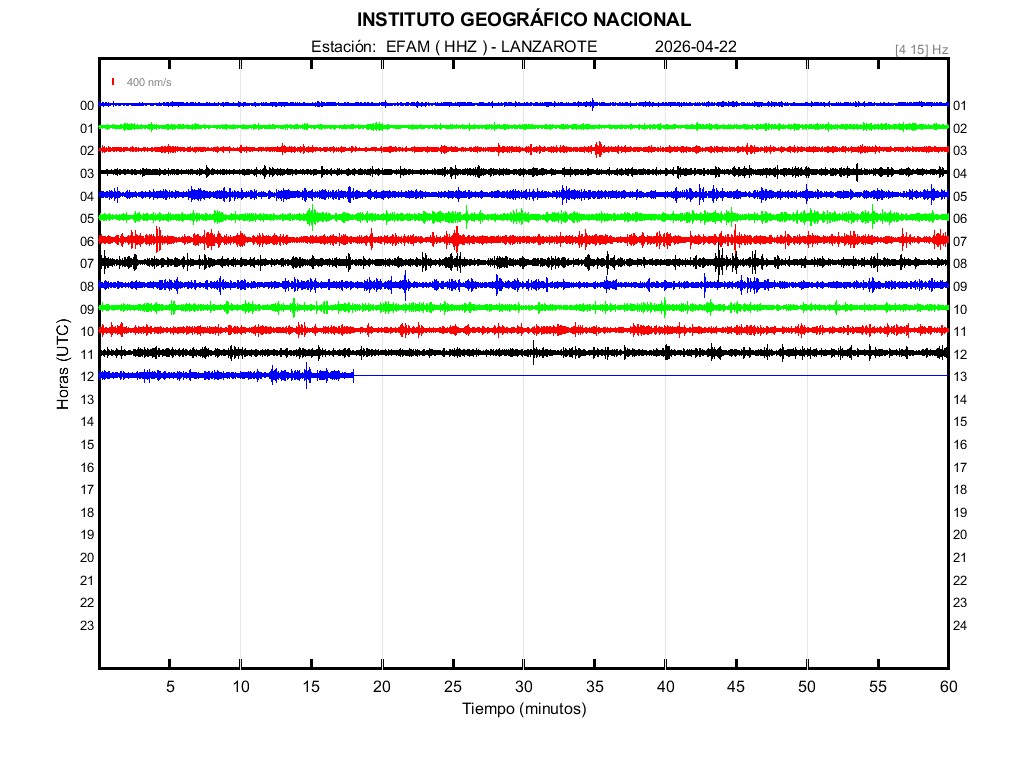Select the 60 minute tick label
Image resolution: width=1024 pixels, height=768 pixels.
(947, 687)
